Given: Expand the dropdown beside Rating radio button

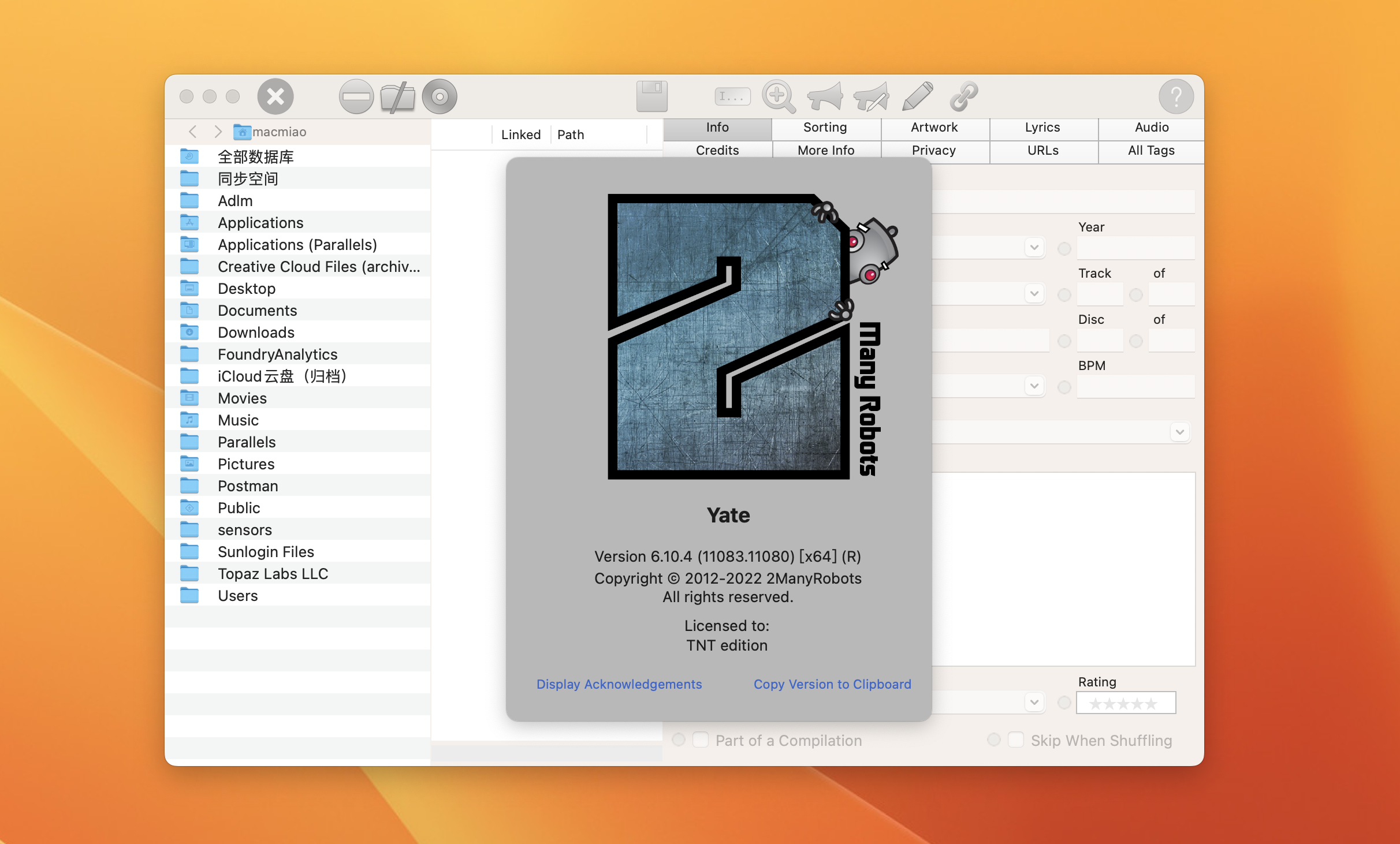Looking at the screenshot, I should click(1034, 702).
